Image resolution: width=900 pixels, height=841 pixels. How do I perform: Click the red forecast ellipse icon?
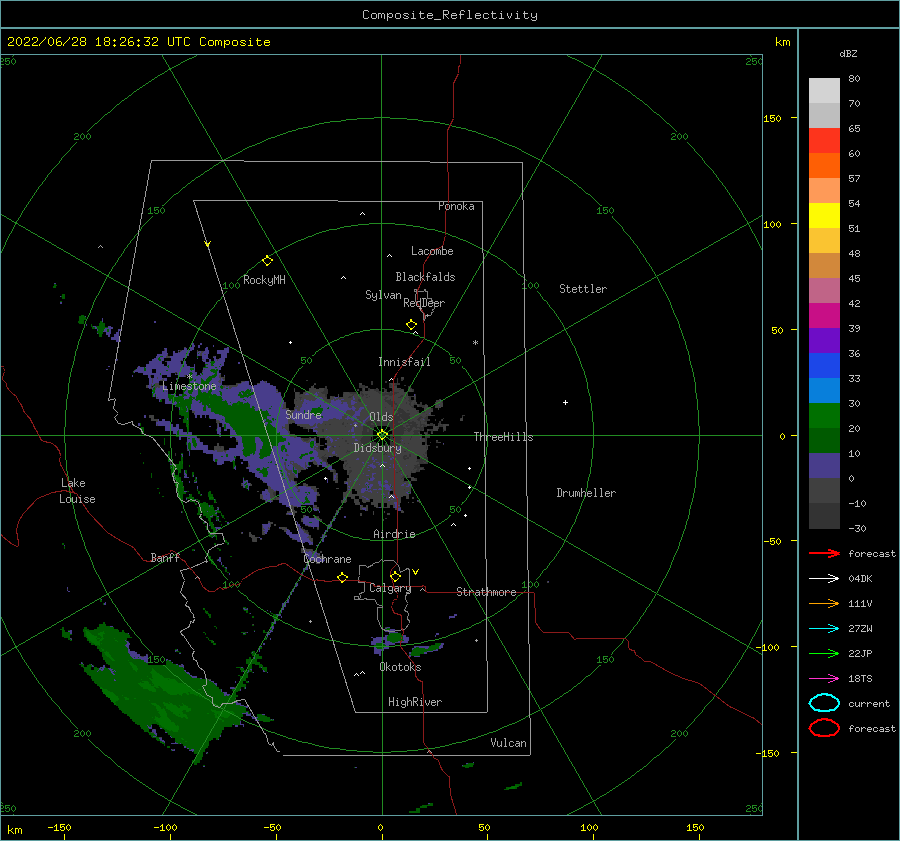[x=824, y=728]
